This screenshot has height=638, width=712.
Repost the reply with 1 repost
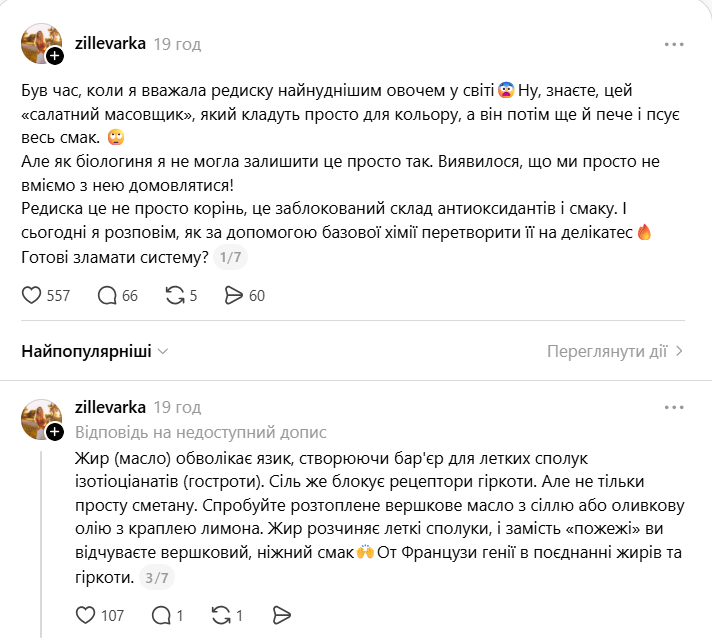[x=221, y=615]
